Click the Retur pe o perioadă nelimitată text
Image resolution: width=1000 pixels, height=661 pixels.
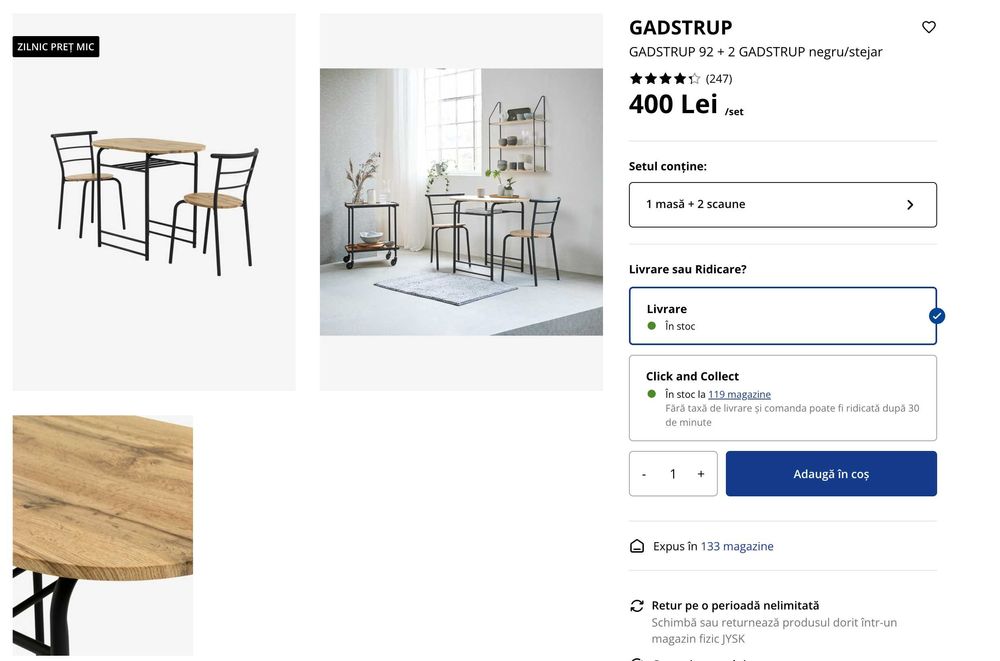tap(735, 605)
